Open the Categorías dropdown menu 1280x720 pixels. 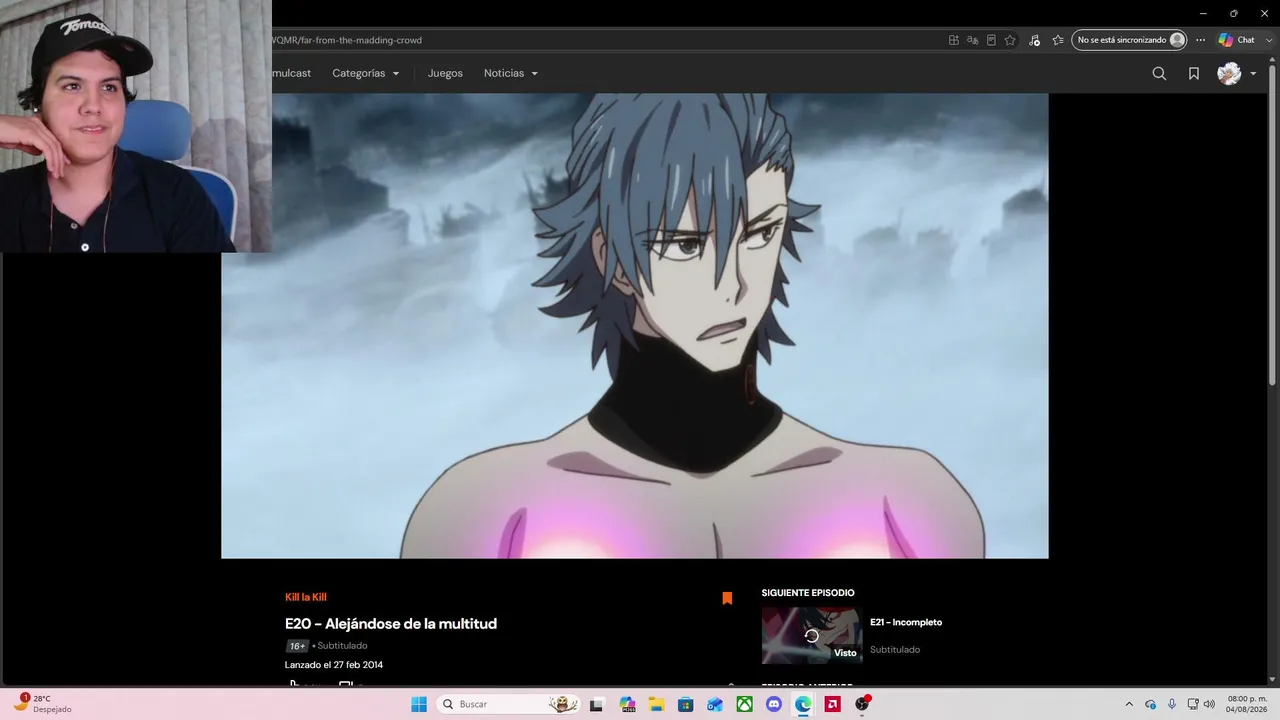point(366,73)
